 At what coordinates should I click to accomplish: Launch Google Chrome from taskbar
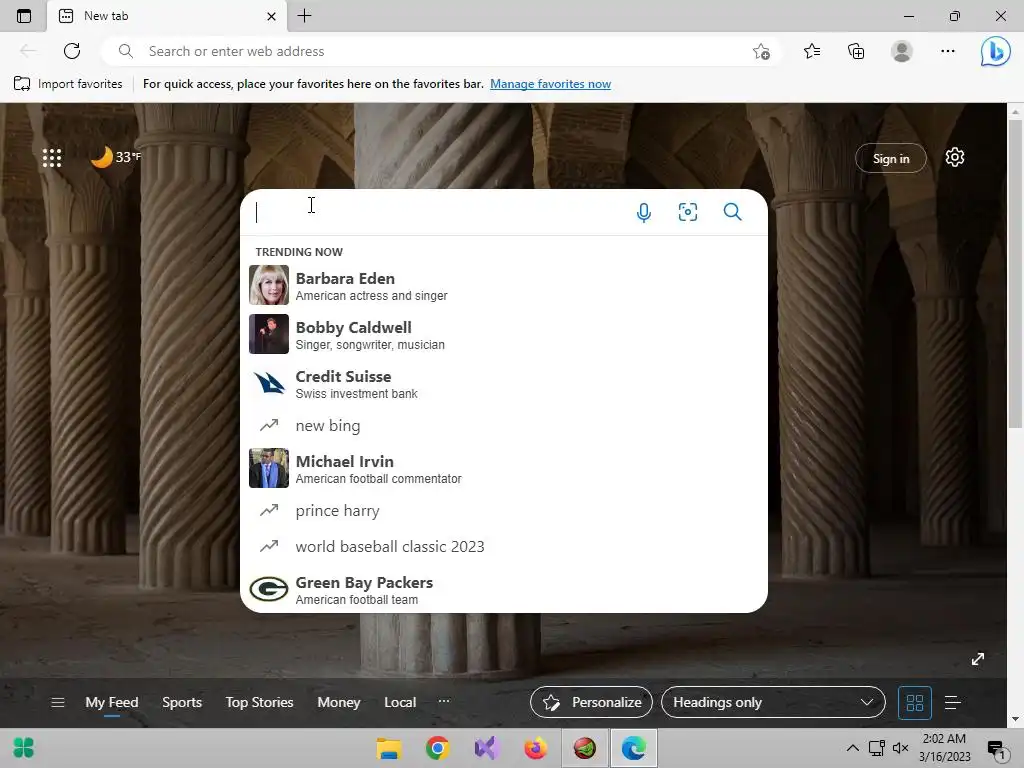click(x=438, y=748)
